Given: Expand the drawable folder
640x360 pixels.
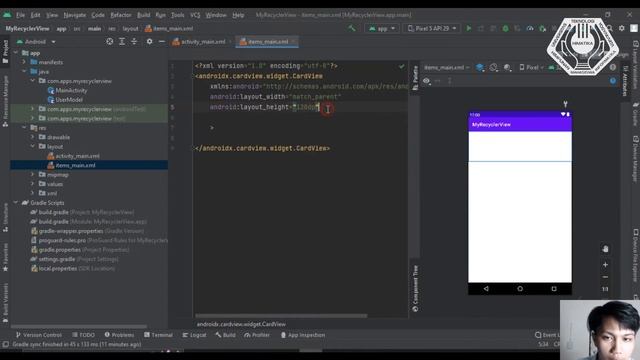Looking at the screenshot, I should tap(33, 137).
